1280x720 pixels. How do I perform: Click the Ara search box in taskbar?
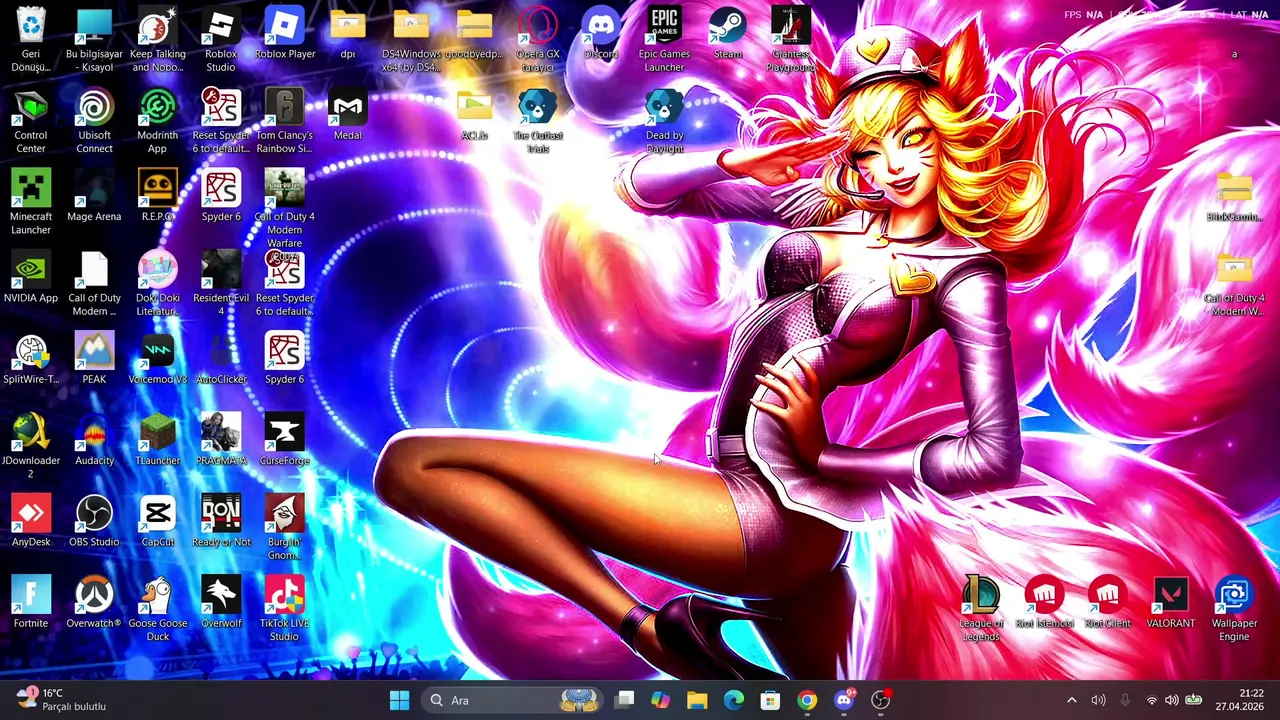pyautogui.click(x=513, y=700)
